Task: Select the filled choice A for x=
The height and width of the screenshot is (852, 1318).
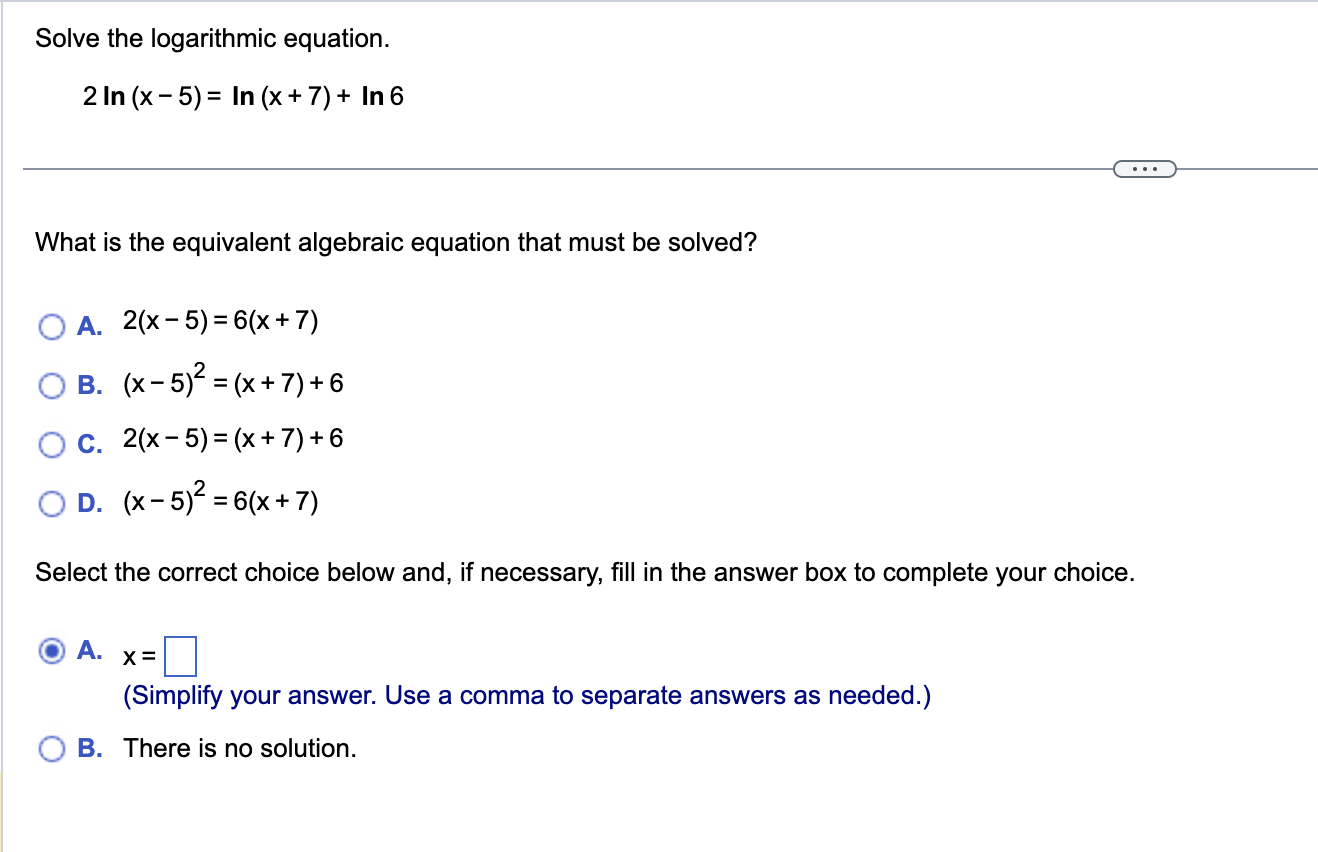Action: pyautogui.click(x=51, y=651)
